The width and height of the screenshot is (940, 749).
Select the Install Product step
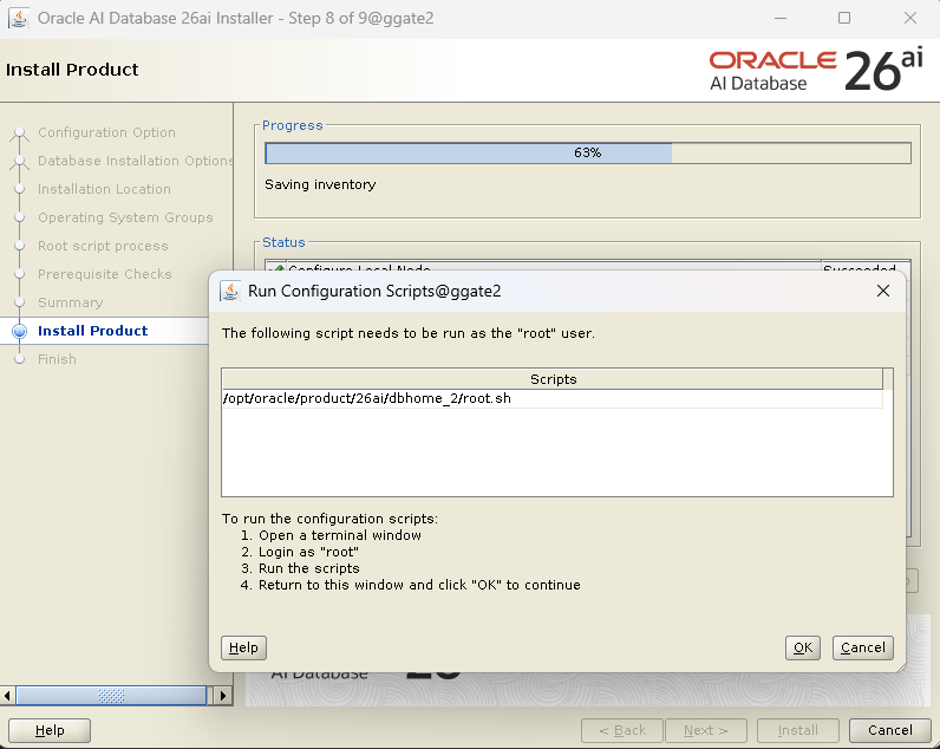[93, 331]
